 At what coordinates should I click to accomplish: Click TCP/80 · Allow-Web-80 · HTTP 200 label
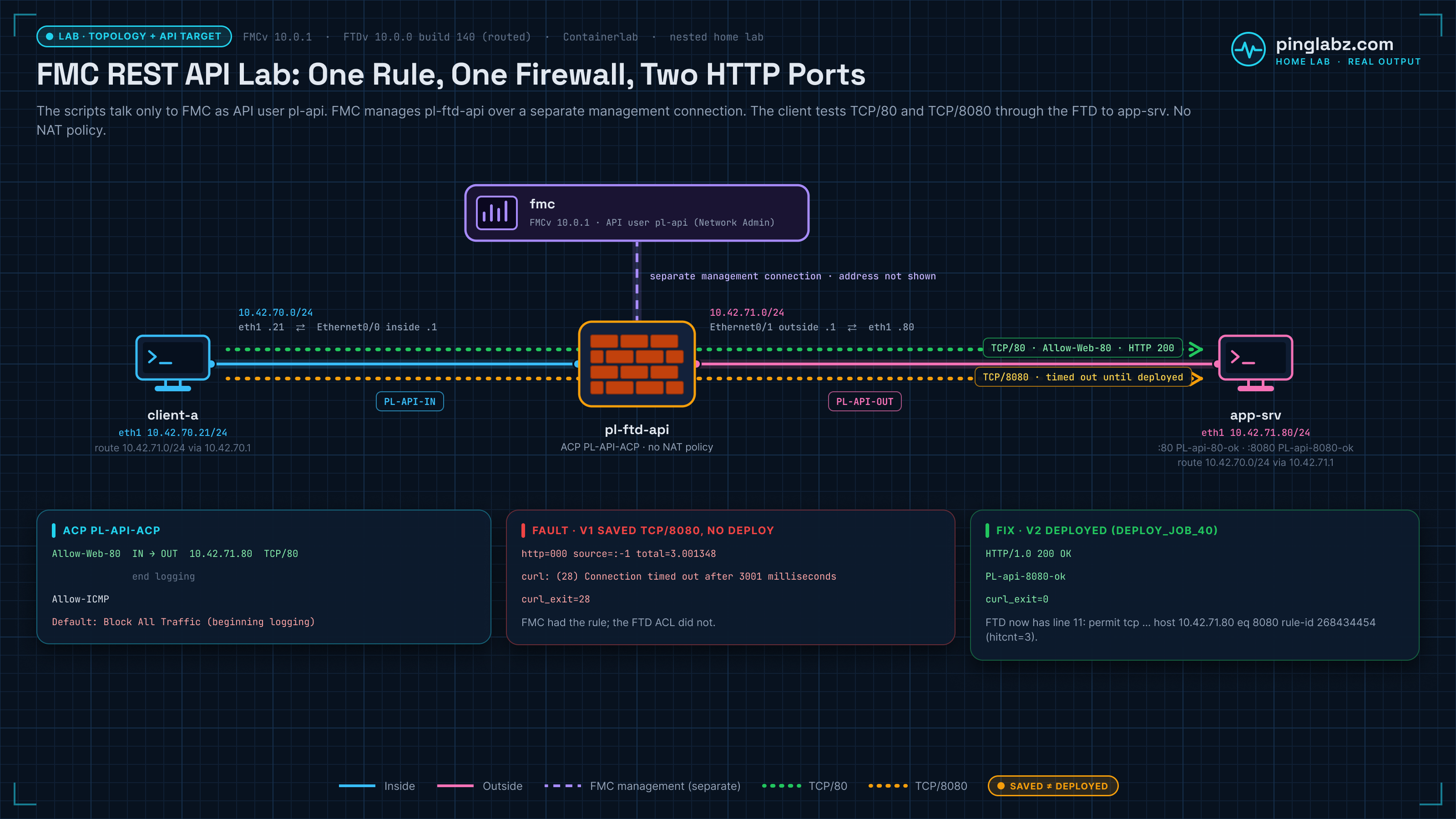tap(1082, 348)
